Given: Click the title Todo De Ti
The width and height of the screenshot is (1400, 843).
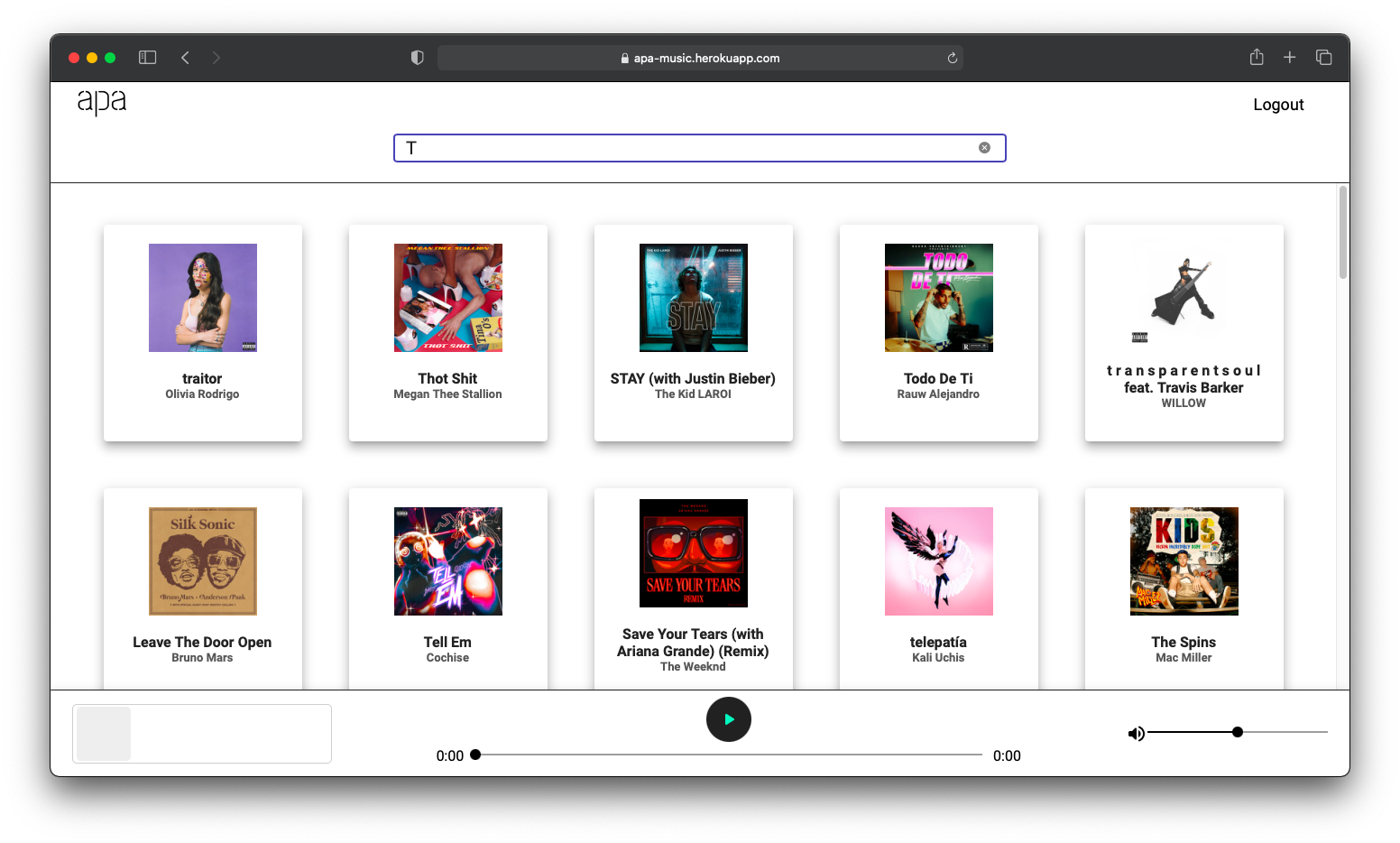Looking at the screenshot, I should pyautogui.click(x=938, y=378).
